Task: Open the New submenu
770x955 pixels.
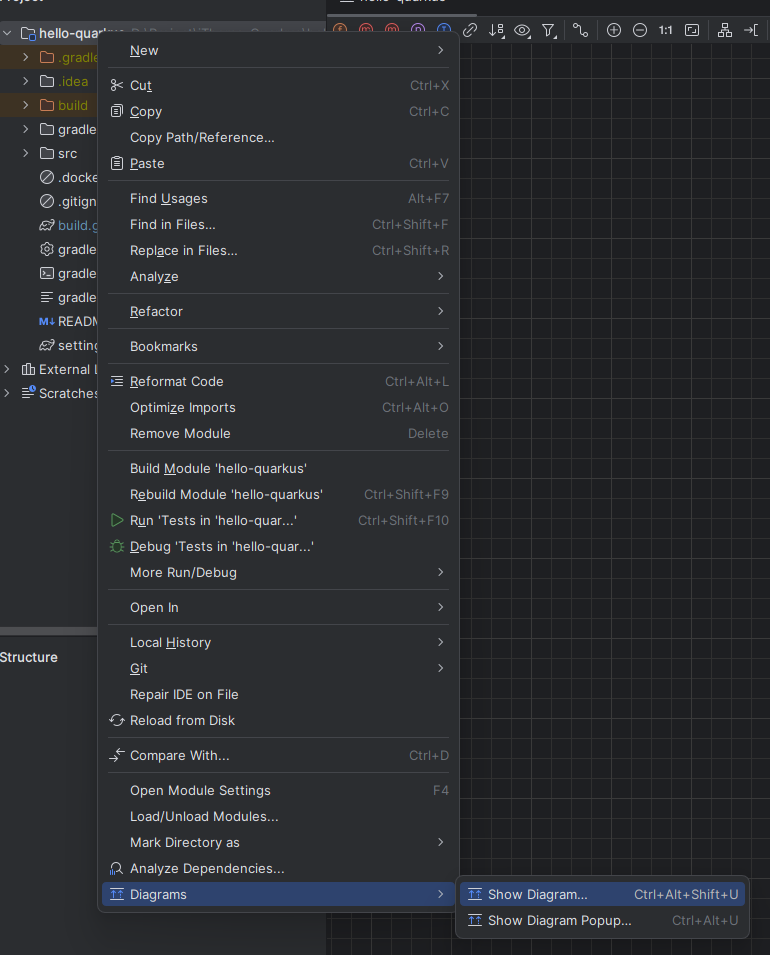Action: pos(278,51)
